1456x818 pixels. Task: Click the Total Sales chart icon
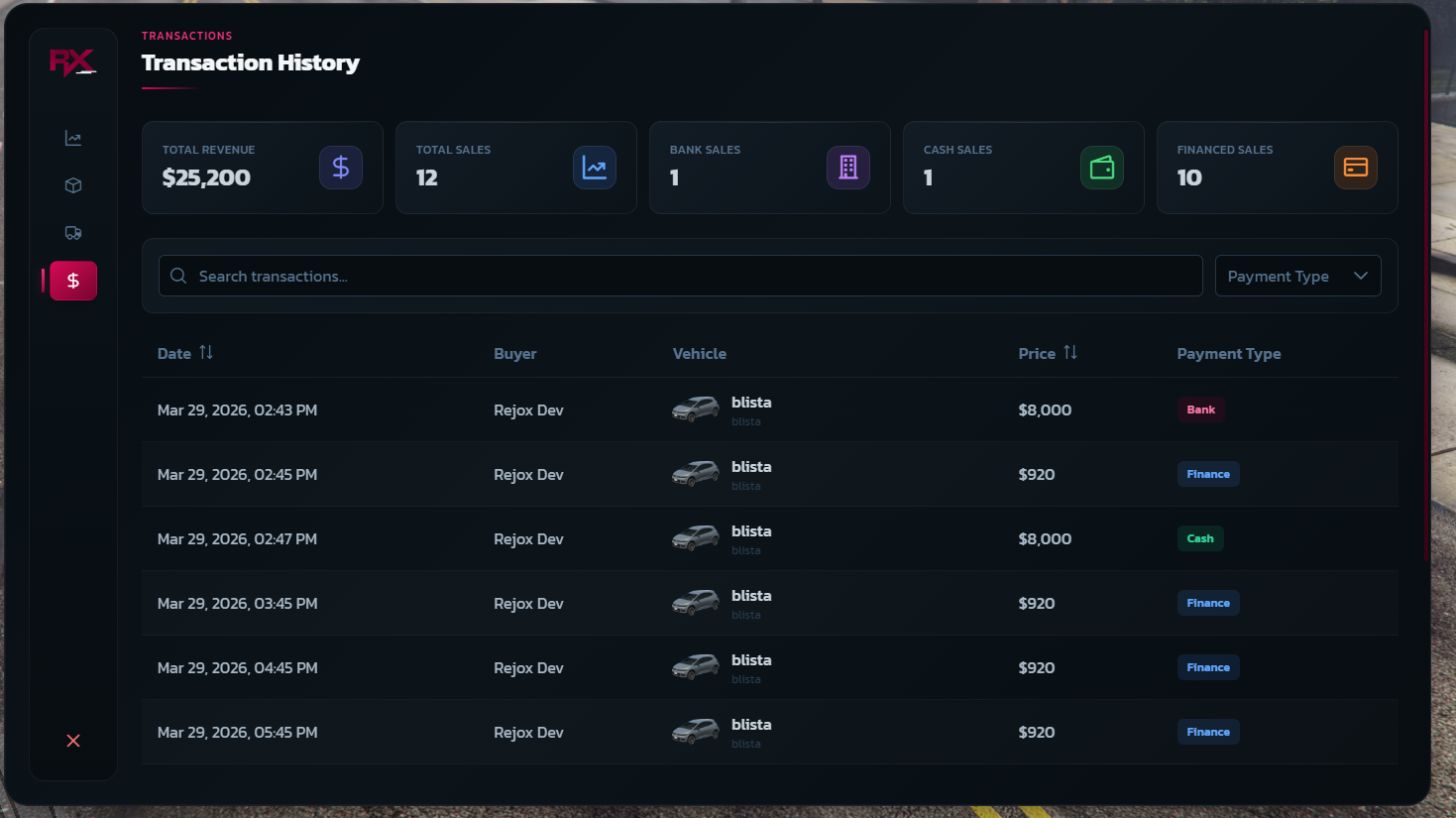click(x=594, y=168)
